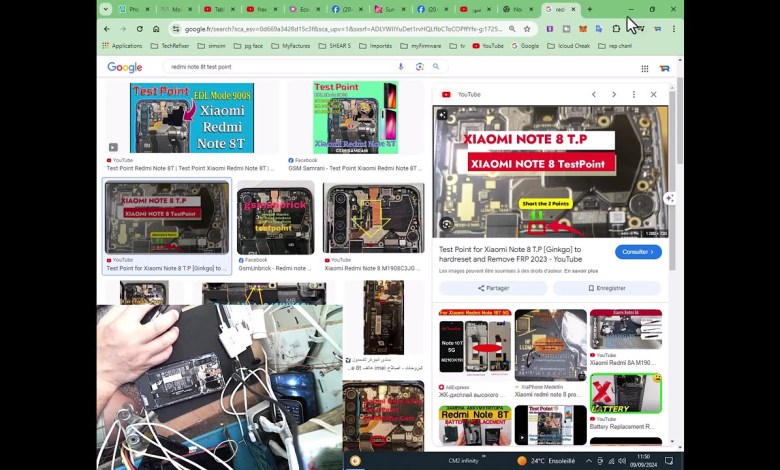
Task: Expand the system tray hidden icons chevron
Action: 589,461
